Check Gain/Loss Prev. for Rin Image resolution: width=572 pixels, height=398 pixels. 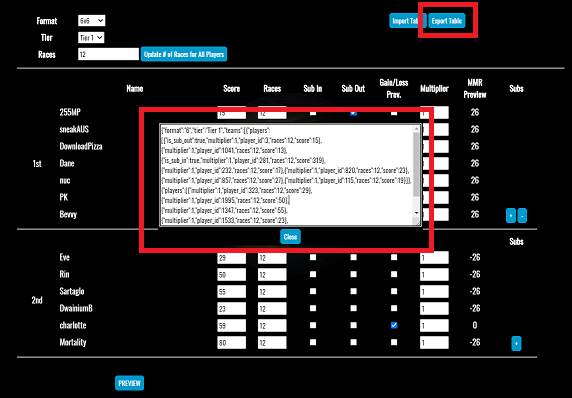394,274
